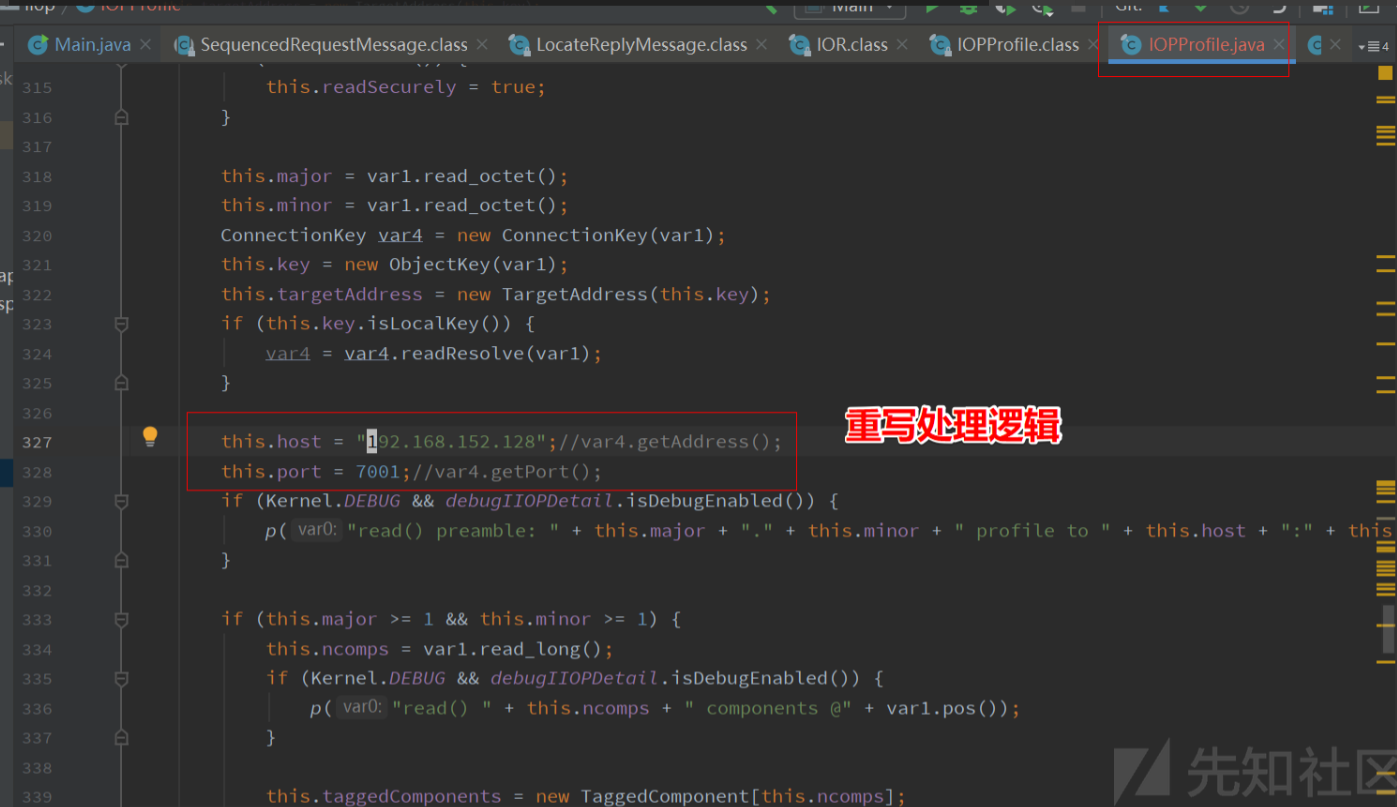This screenshot has height=807, width=1397.
Task: Click line number 320 in the gutter
Action: click(x=37, y=236)
